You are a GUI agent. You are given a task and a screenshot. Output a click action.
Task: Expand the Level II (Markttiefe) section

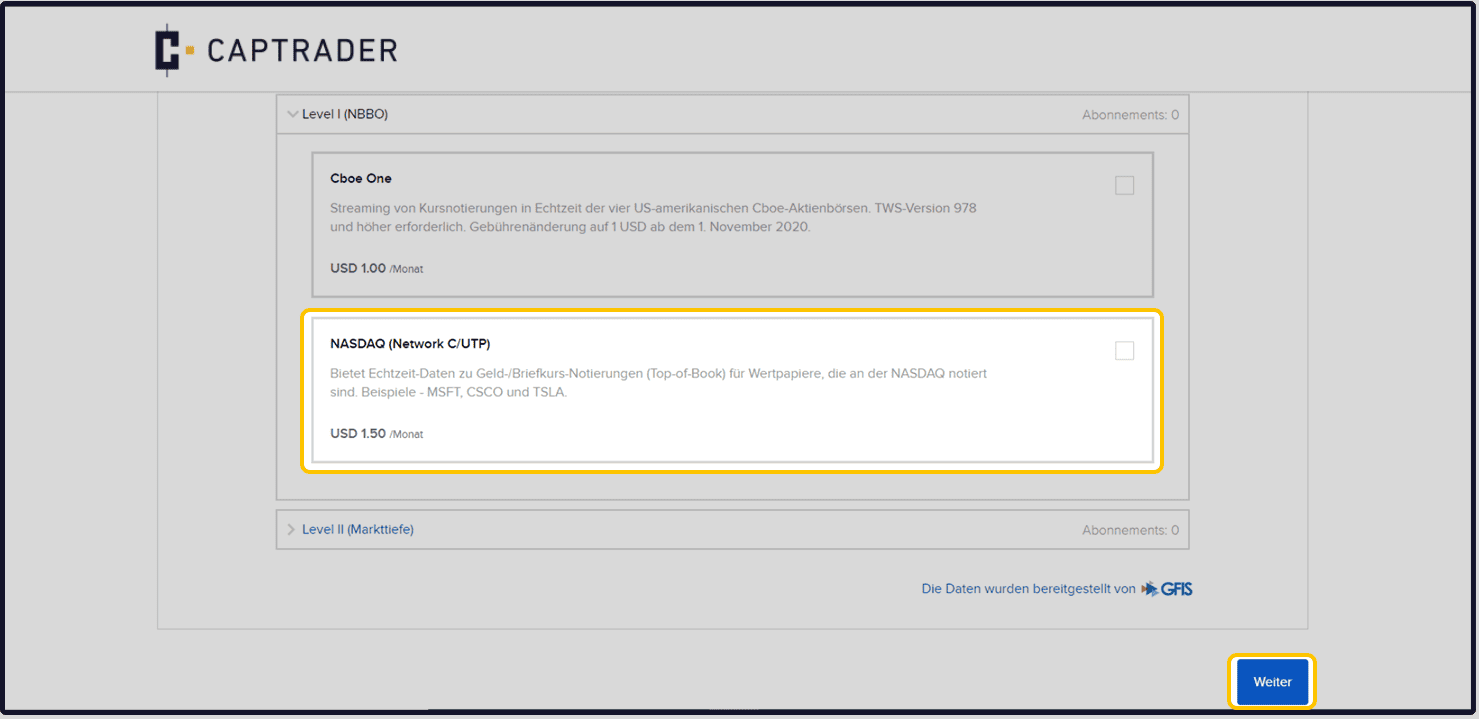pos(292,529)
